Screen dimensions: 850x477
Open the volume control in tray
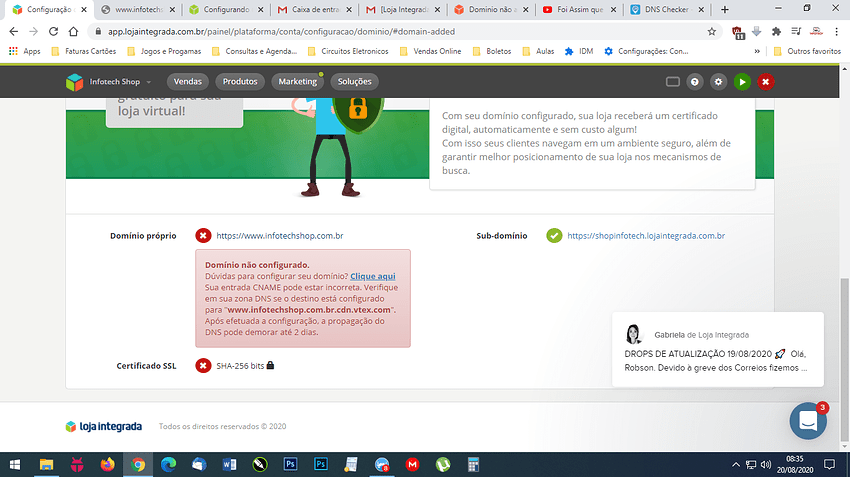coord(765,465)
